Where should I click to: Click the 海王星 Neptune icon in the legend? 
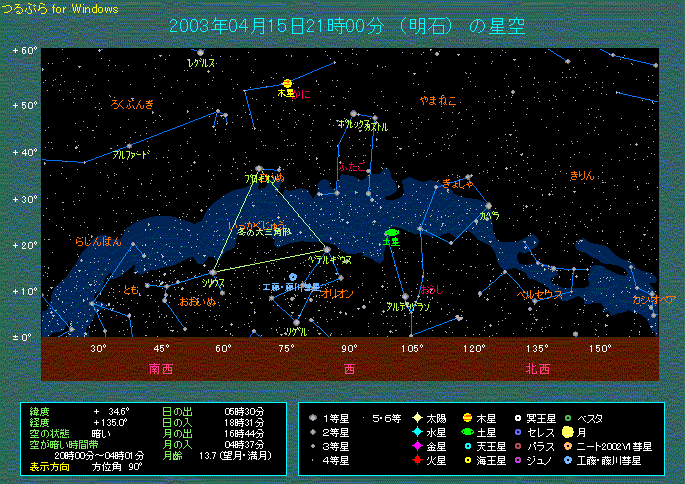tap(468, 460)
